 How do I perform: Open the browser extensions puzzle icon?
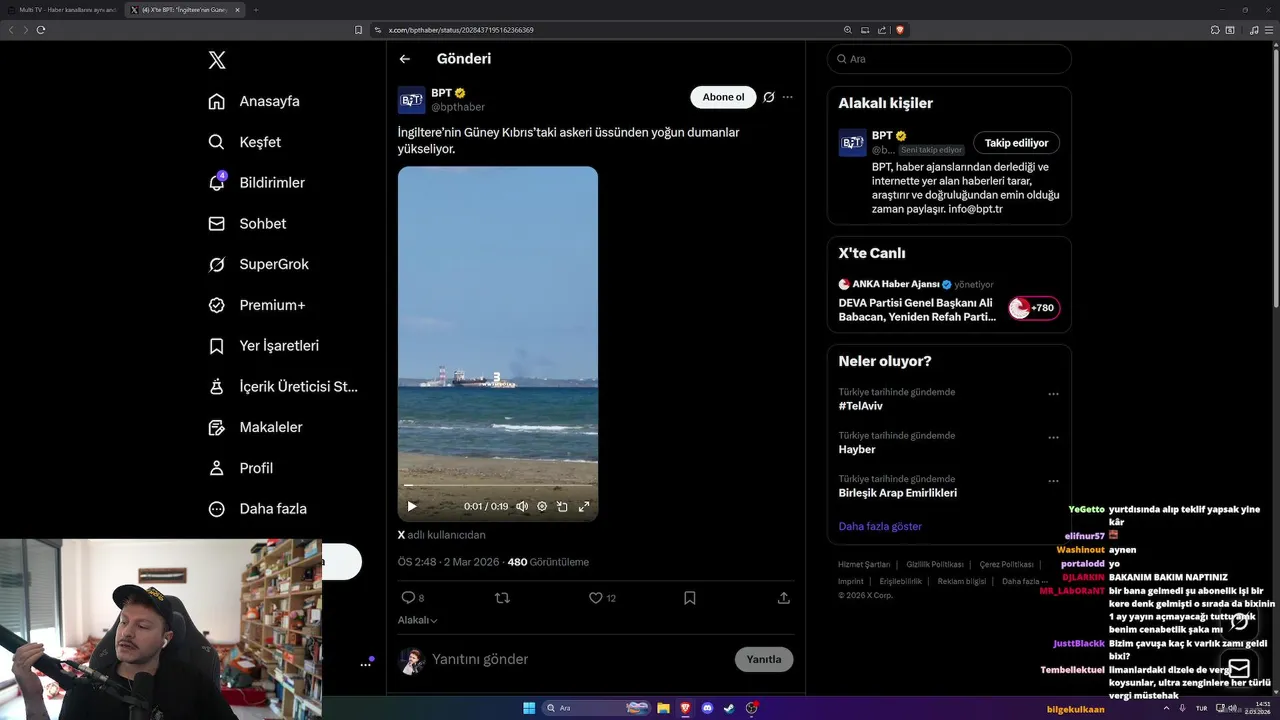[1215, 30]
